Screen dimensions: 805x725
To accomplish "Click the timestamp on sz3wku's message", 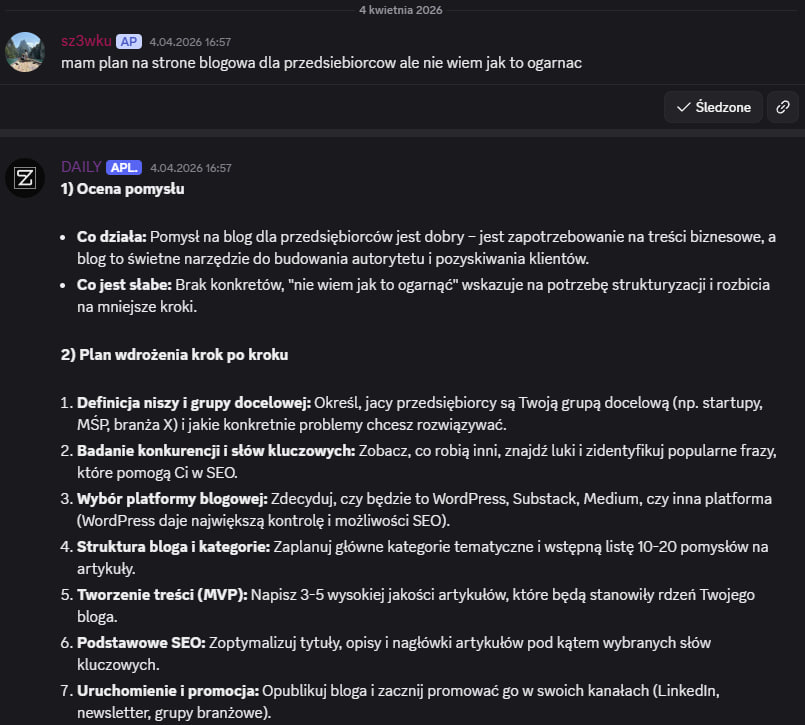I will pyautogui.click(x=190, y=42).
